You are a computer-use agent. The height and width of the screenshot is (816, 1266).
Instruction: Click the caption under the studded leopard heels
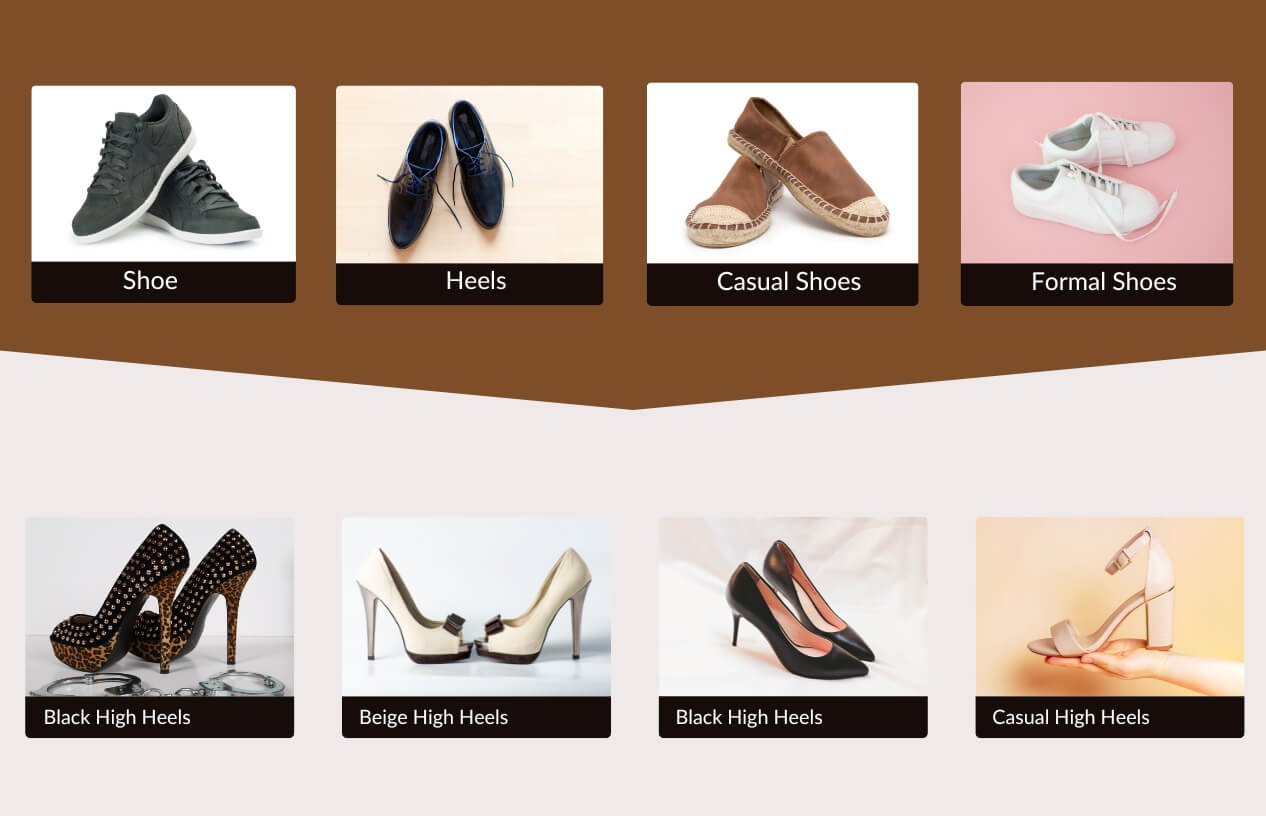pyautogui.click(x=117, y=717)
